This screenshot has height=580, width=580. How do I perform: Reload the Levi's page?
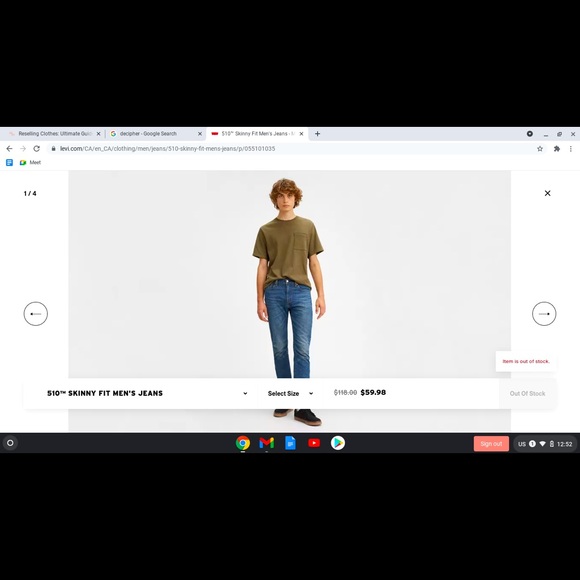36,149
